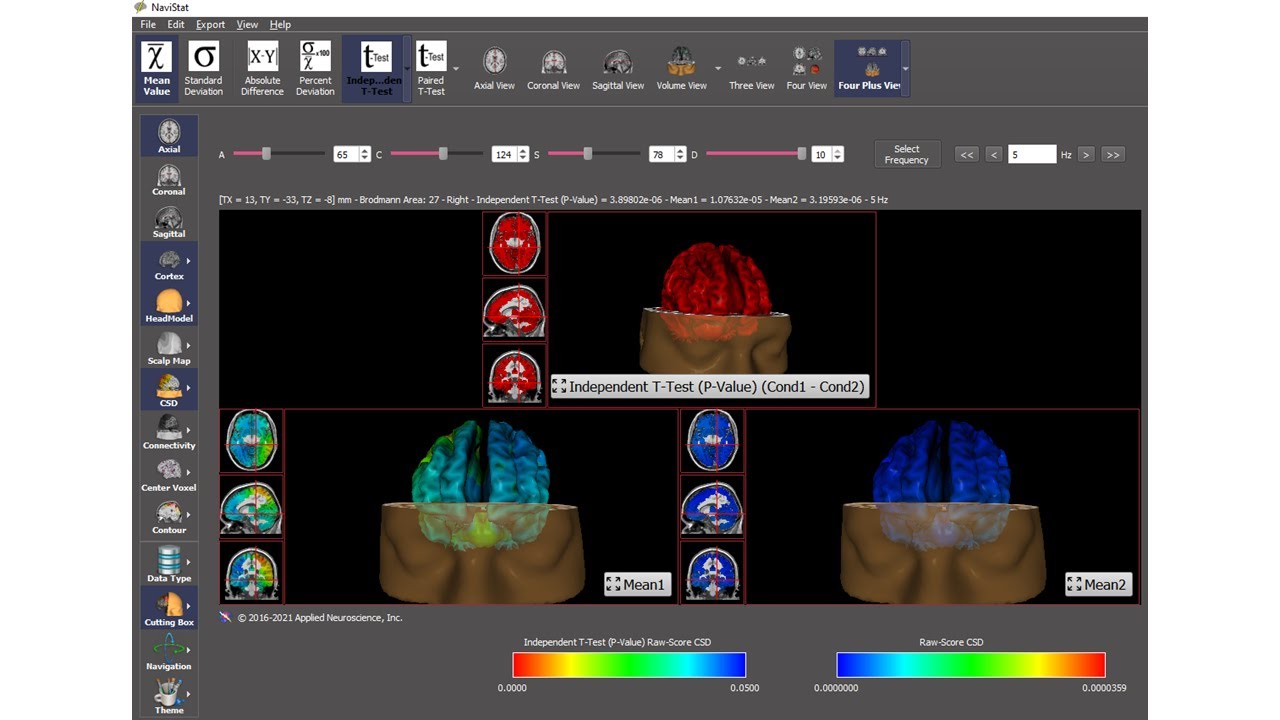Click the Mean1 axial slice thumbnail

click(x=251, y=440)
